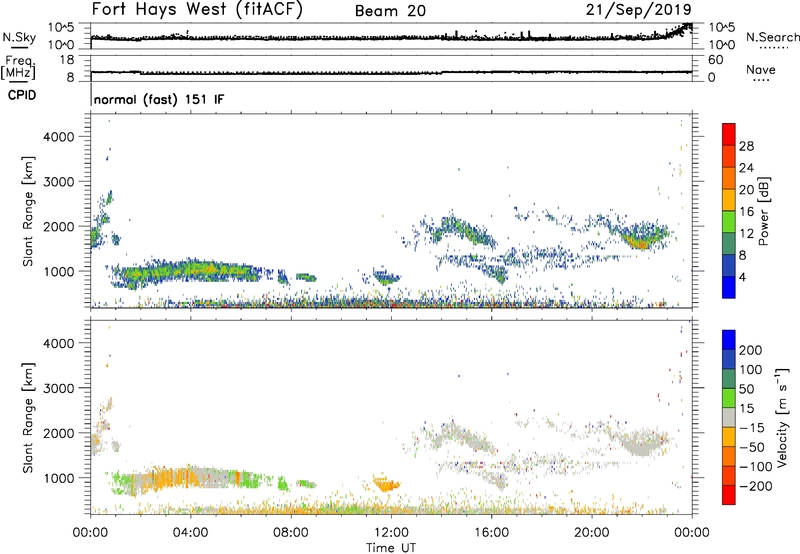
Task: Click the light green 12–16 dB power swatch
Action: [x=729, y=221]
